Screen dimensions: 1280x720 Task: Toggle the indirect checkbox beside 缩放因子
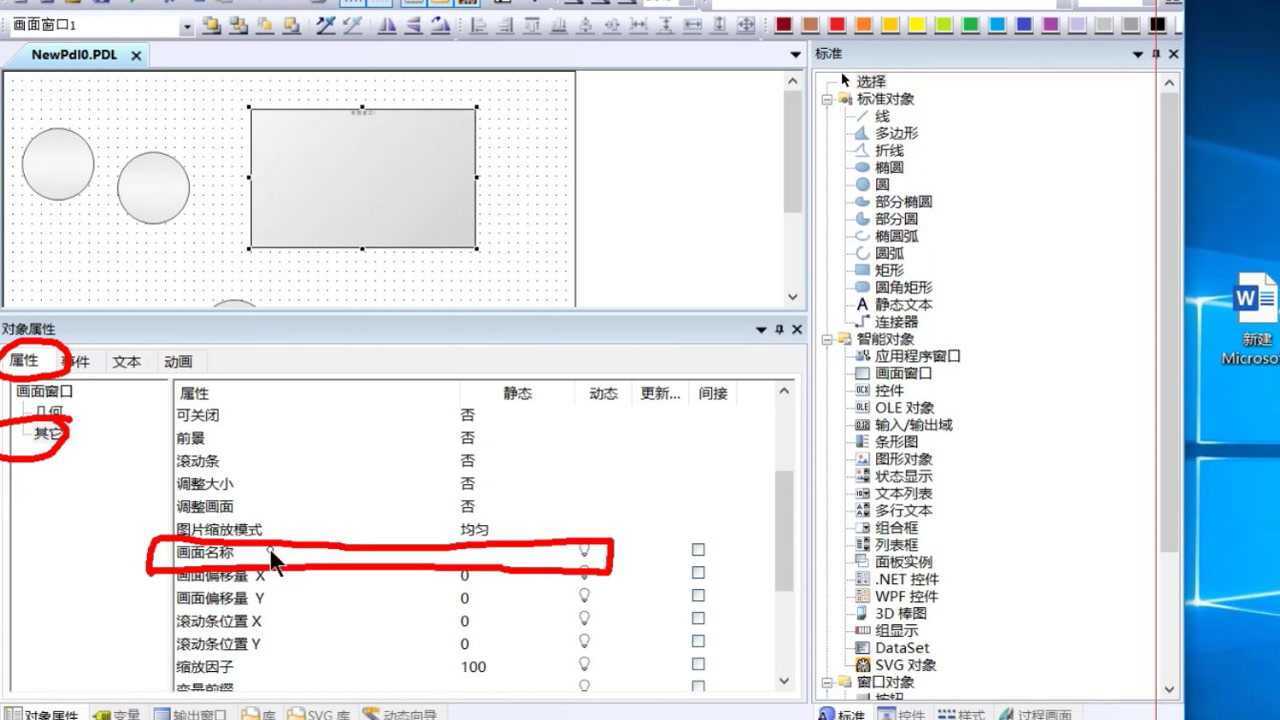pyautogui.click(x=698, y=665)
